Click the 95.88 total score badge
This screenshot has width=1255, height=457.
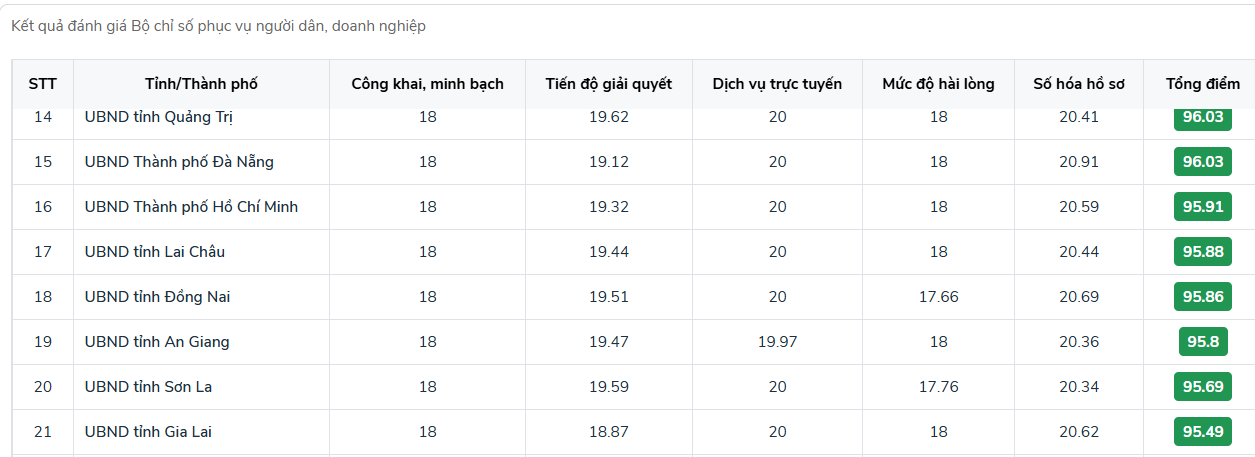point(1203,252)
